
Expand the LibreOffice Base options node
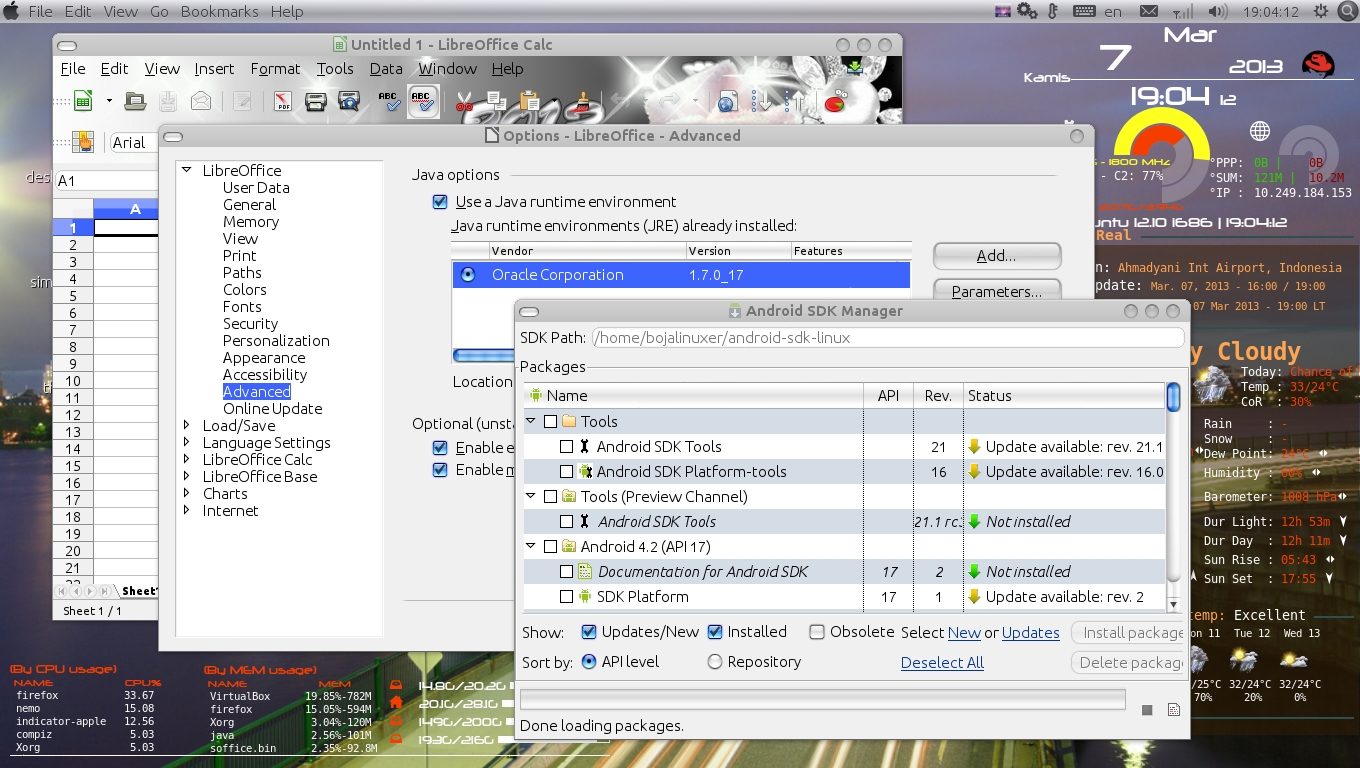187,476
